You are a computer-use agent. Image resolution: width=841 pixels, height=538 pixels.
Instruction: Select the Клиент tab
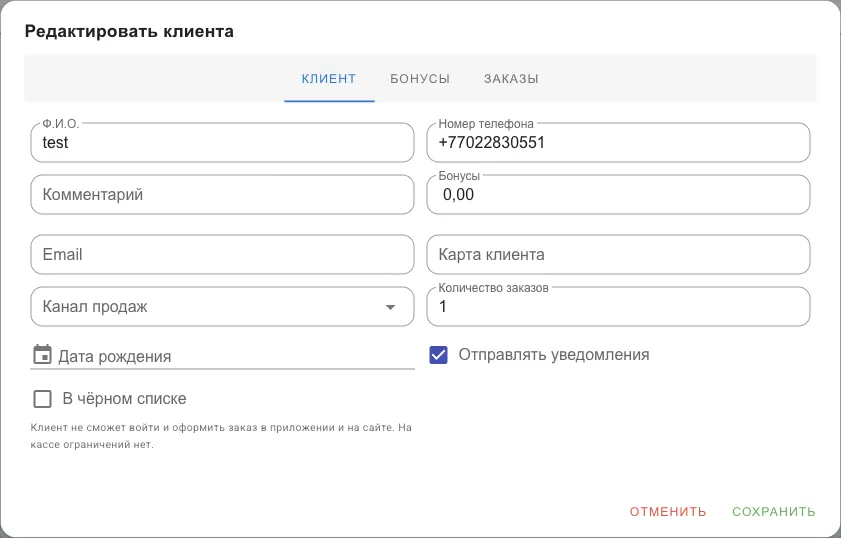[x=329, y=79]
